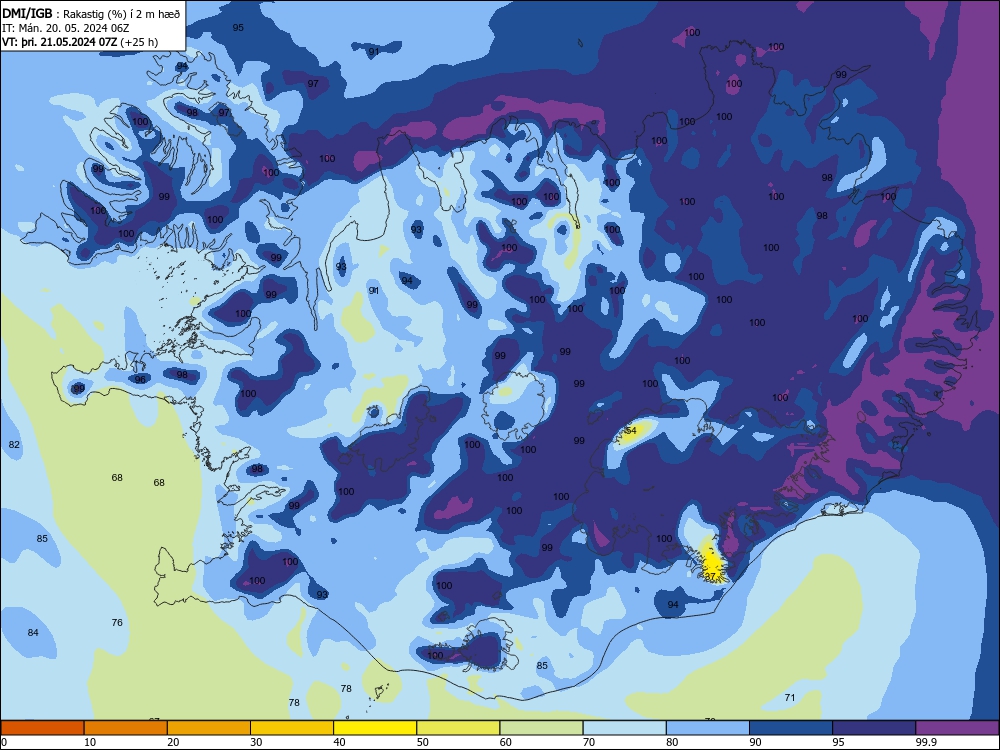Click the legend tick label '70'
The image size is (1000, 750).
coord(589,742)
